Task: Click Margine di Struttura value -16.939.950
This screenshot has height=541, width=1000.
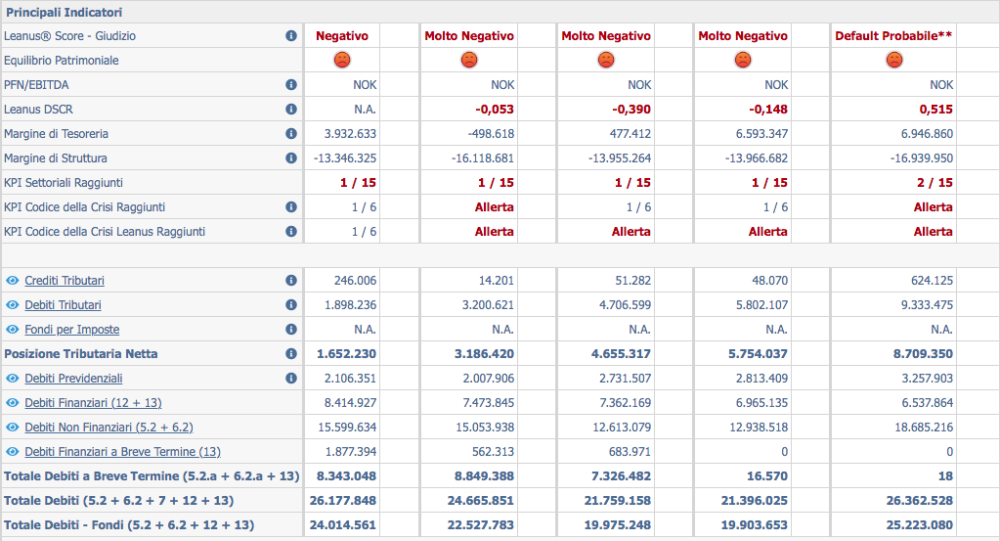Action: click(x=922, y=158)
